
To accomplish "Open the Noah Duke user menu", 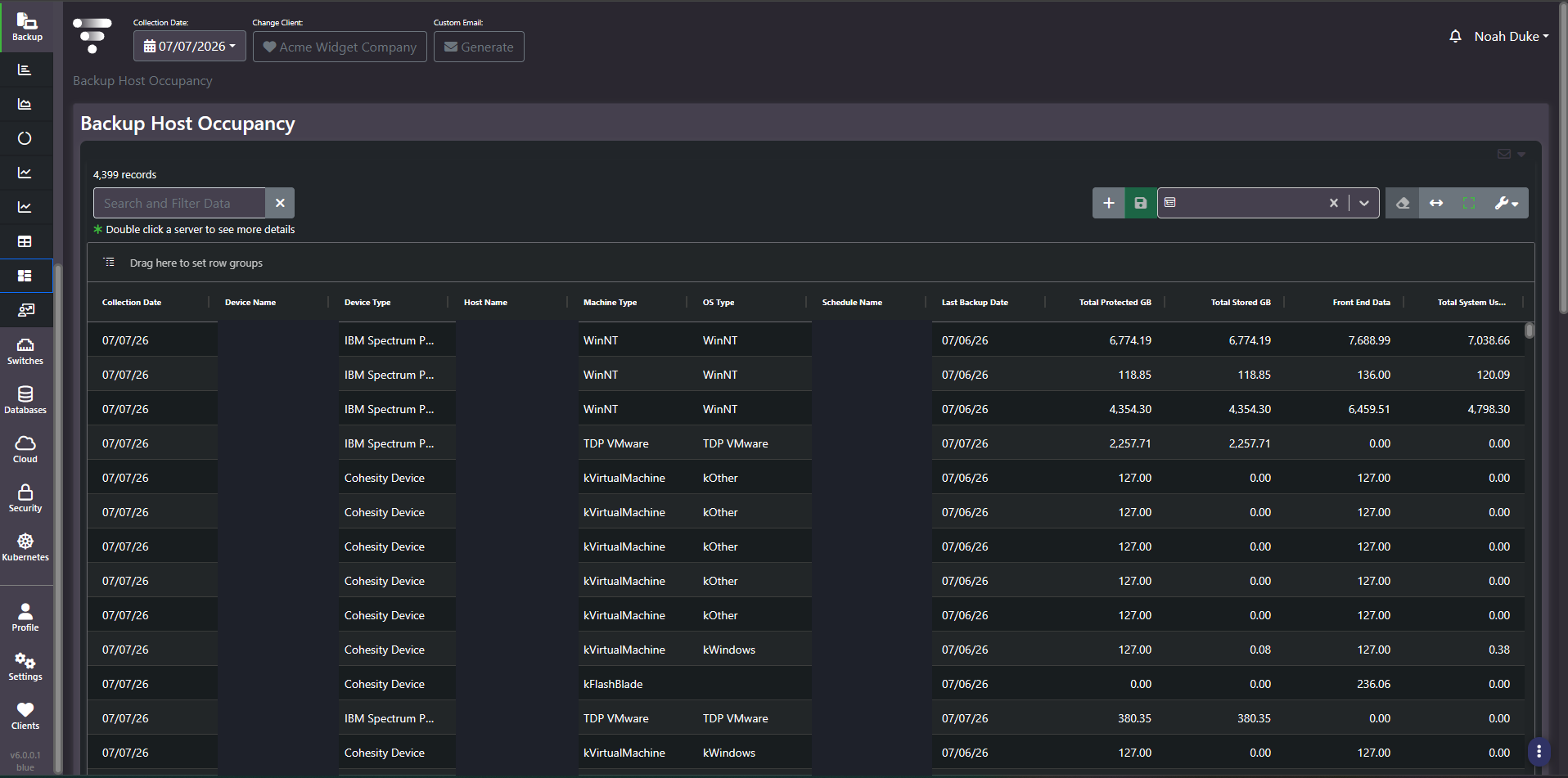I will (x=1512, y=36).
